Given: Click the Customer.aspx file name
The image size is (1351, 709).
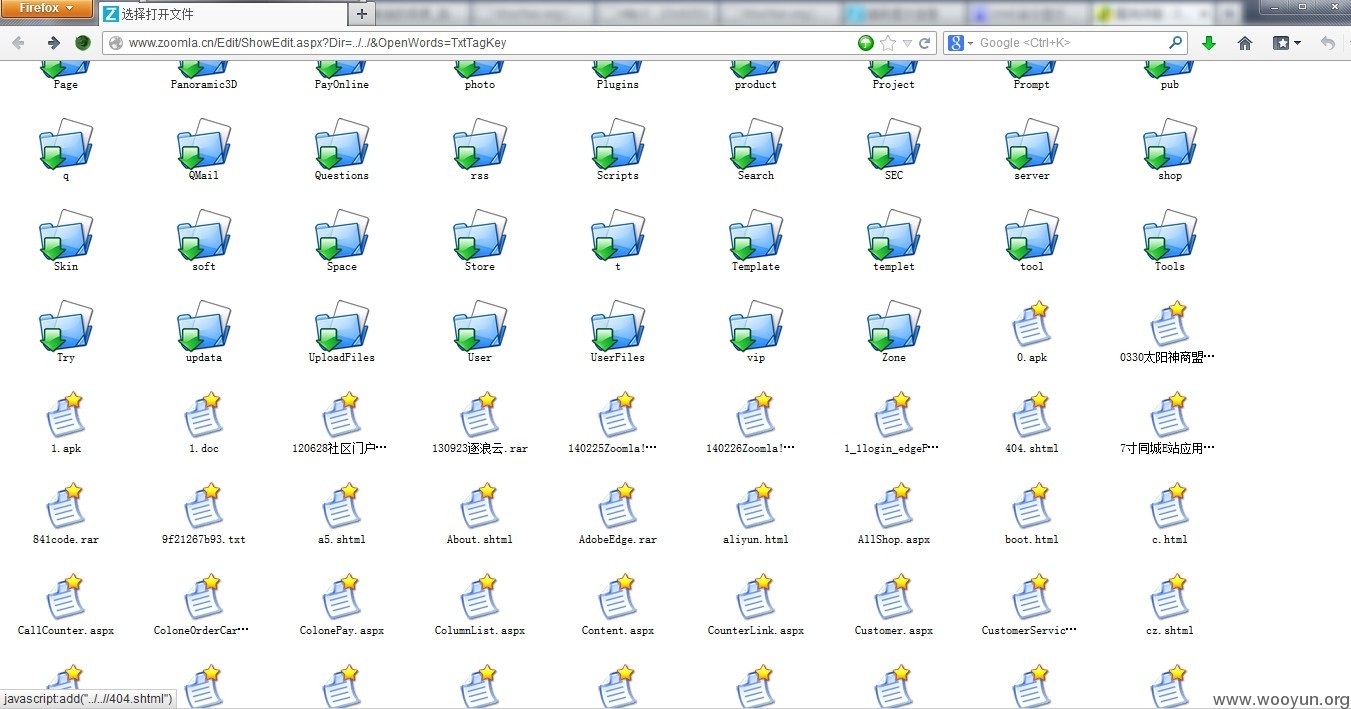Looking at the screenshot, I should click(894, 631).
